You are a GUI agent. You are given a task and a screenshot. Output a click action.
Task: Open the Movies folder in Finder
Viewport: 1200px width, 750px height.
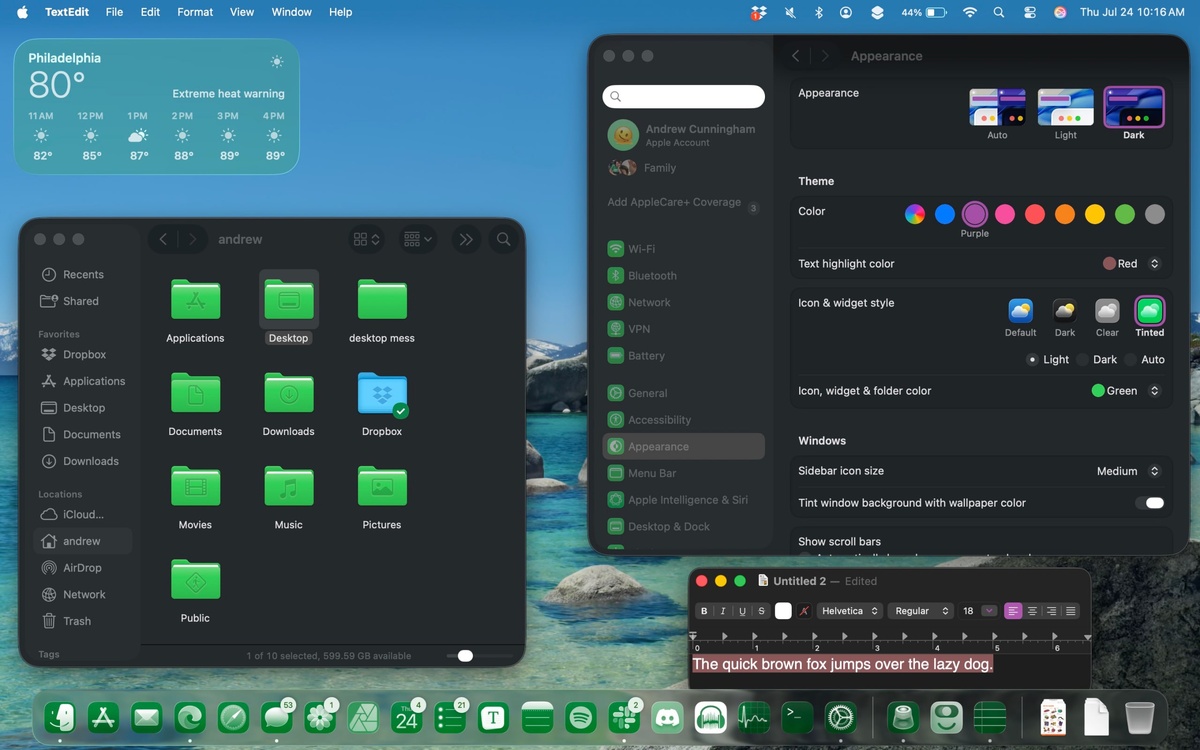pos(195,486)
